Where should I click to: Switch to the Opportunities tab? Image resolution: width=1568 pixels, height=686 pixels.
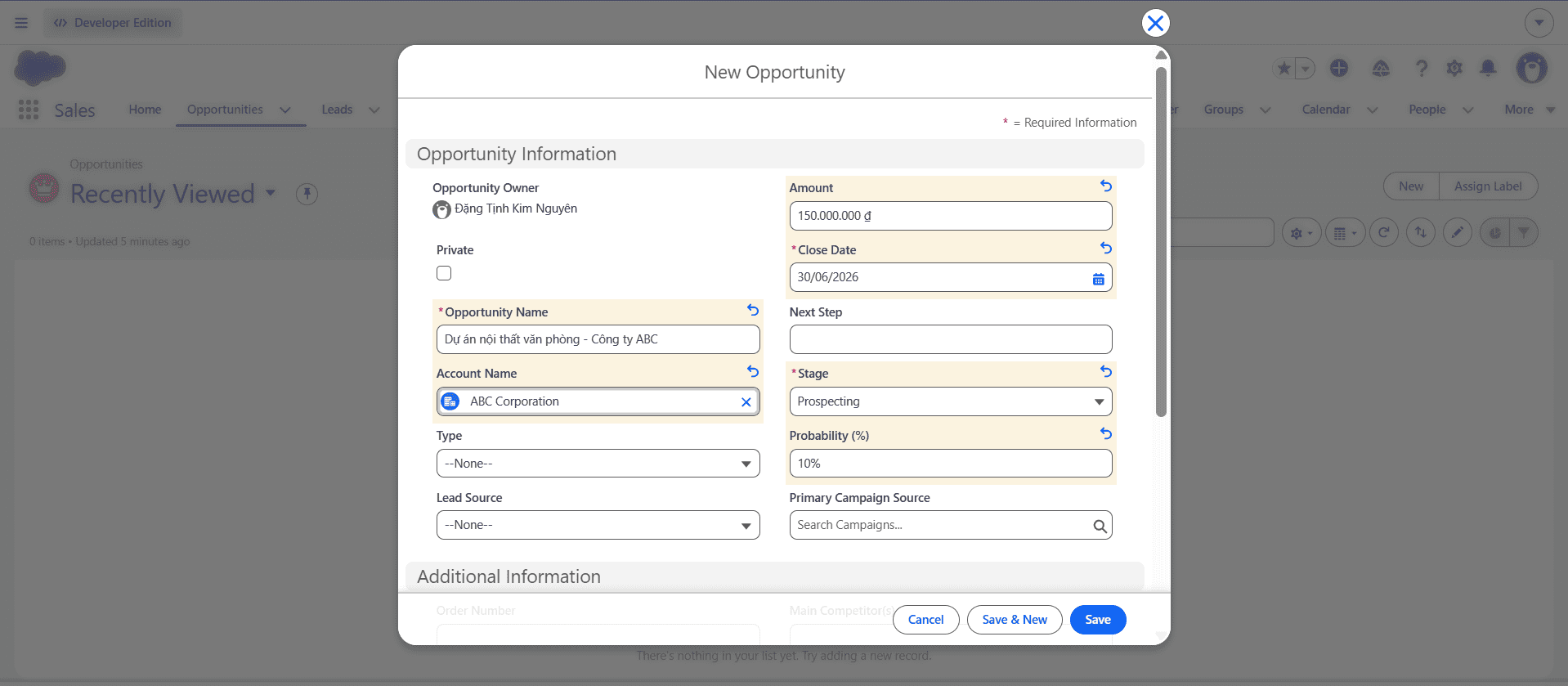click(x=225, y=110)
